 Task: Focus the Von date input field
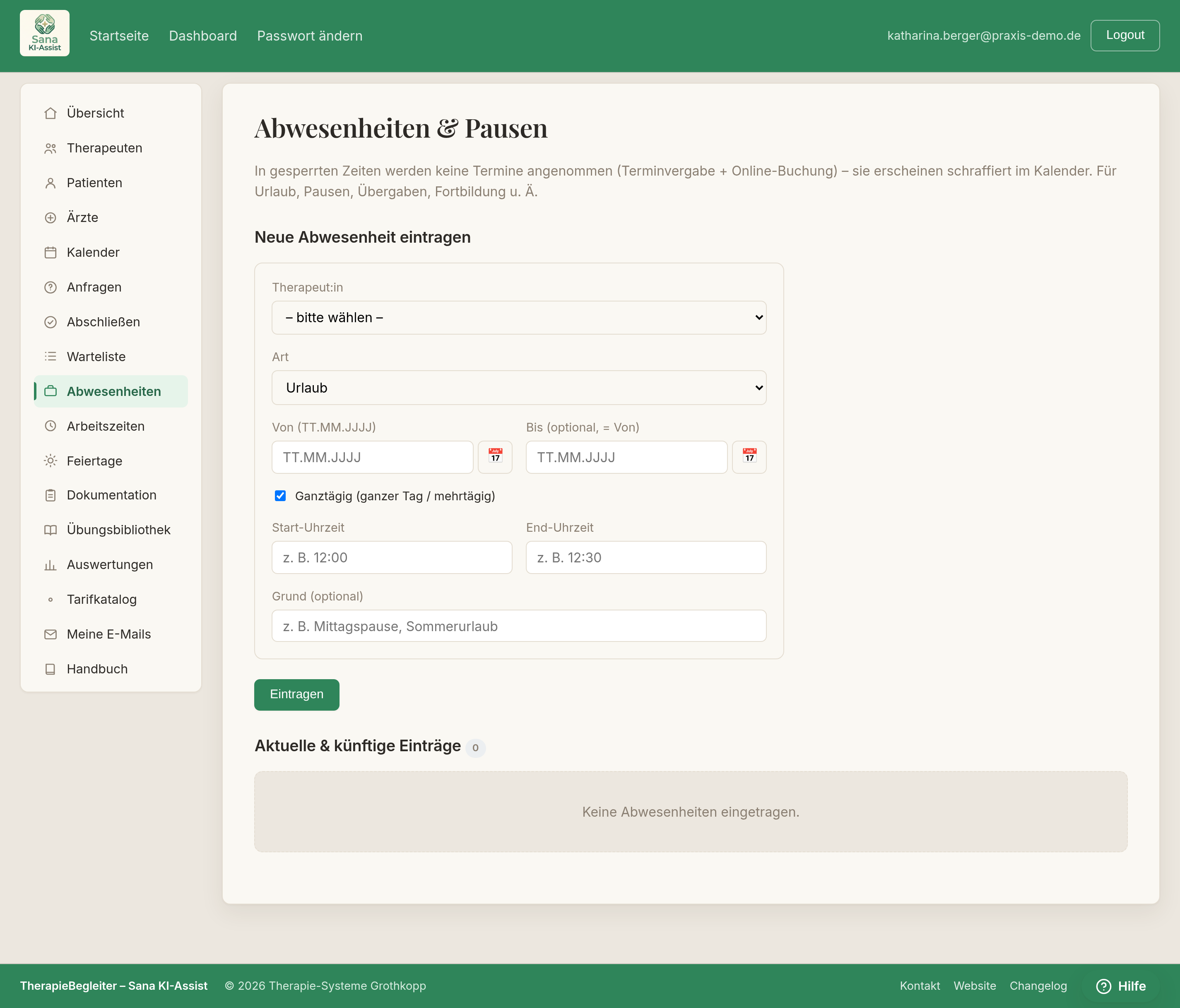point(373,457)
